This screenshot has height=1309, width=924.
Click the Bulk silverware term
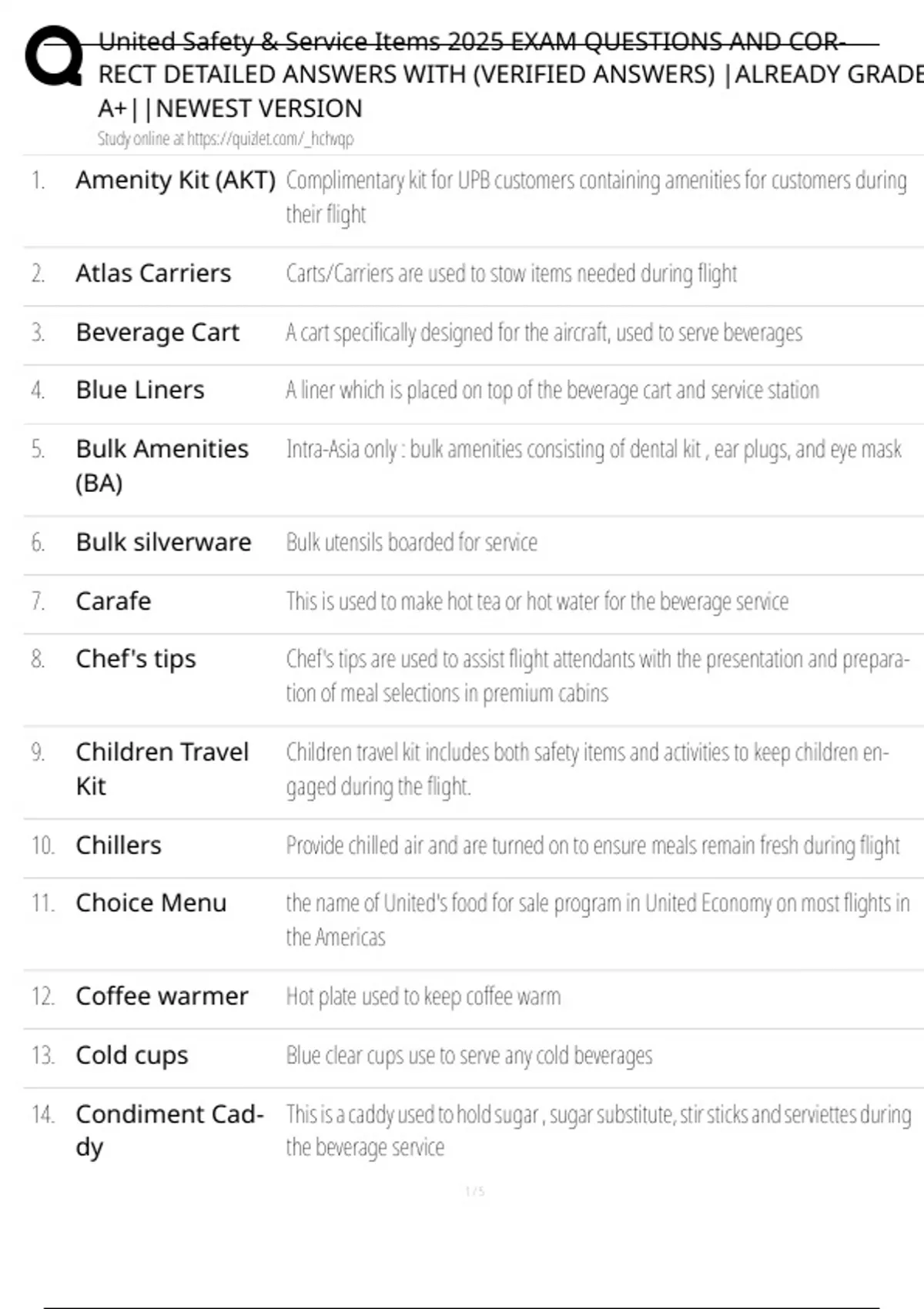[163, 543]
